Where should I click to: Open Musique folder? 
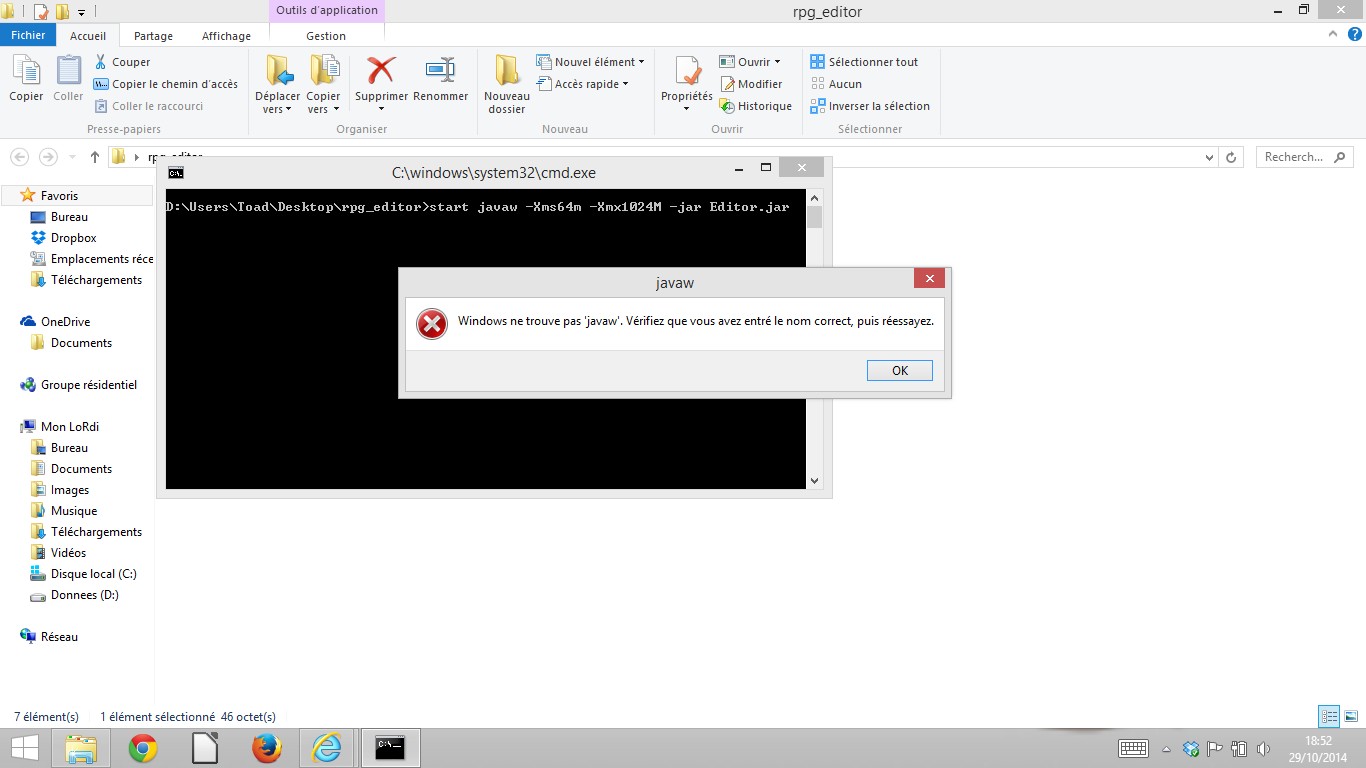(x=64, y=511)
